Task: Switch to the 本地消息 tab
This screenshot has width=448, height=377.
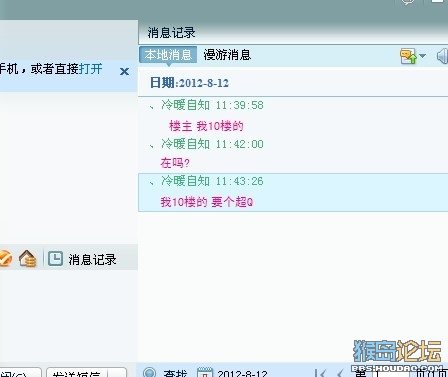Action: pyautogui.click(x=168, y=55)
